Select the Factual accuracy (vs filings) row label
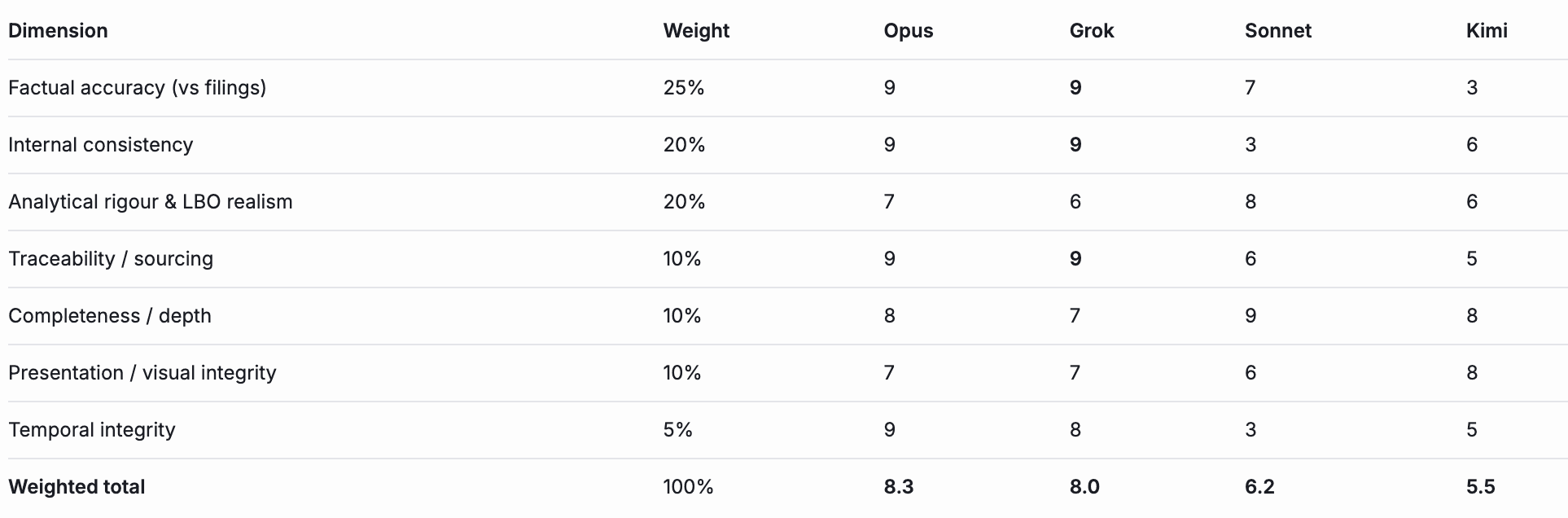This screenshot has width=1568, height=518. coord(138,88)
